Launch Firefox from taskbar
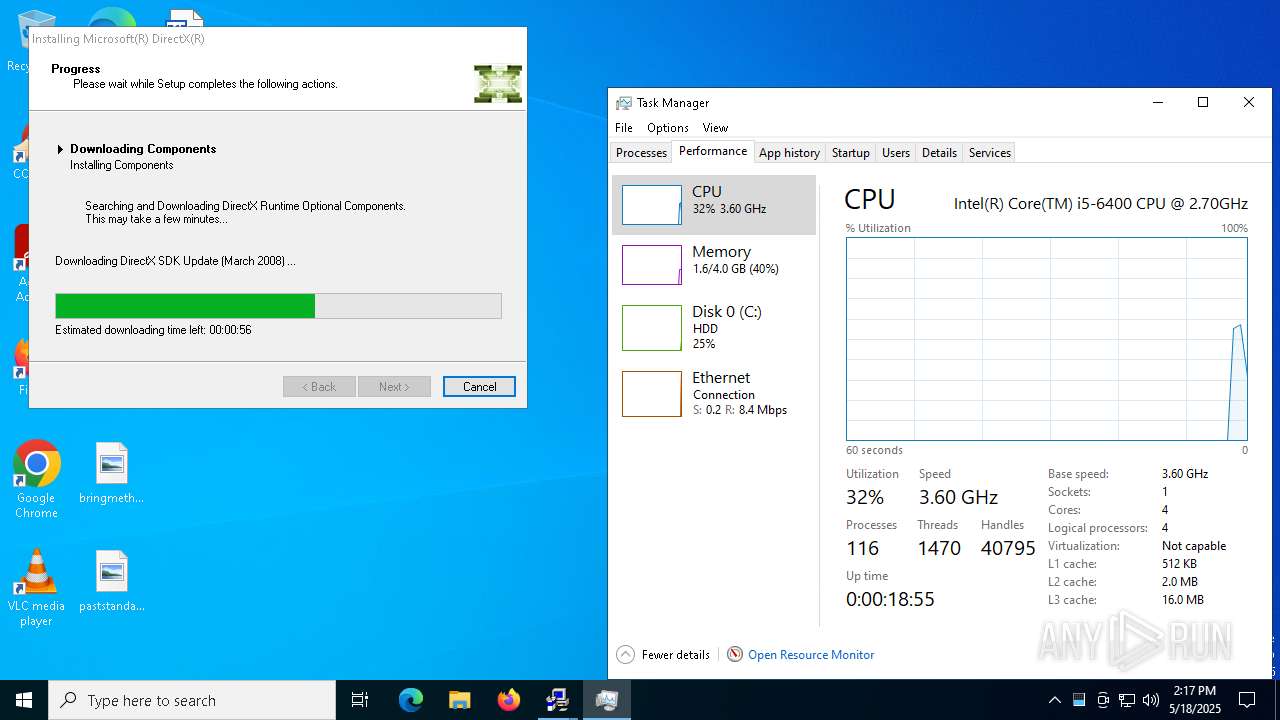 [x=509, y=700]
